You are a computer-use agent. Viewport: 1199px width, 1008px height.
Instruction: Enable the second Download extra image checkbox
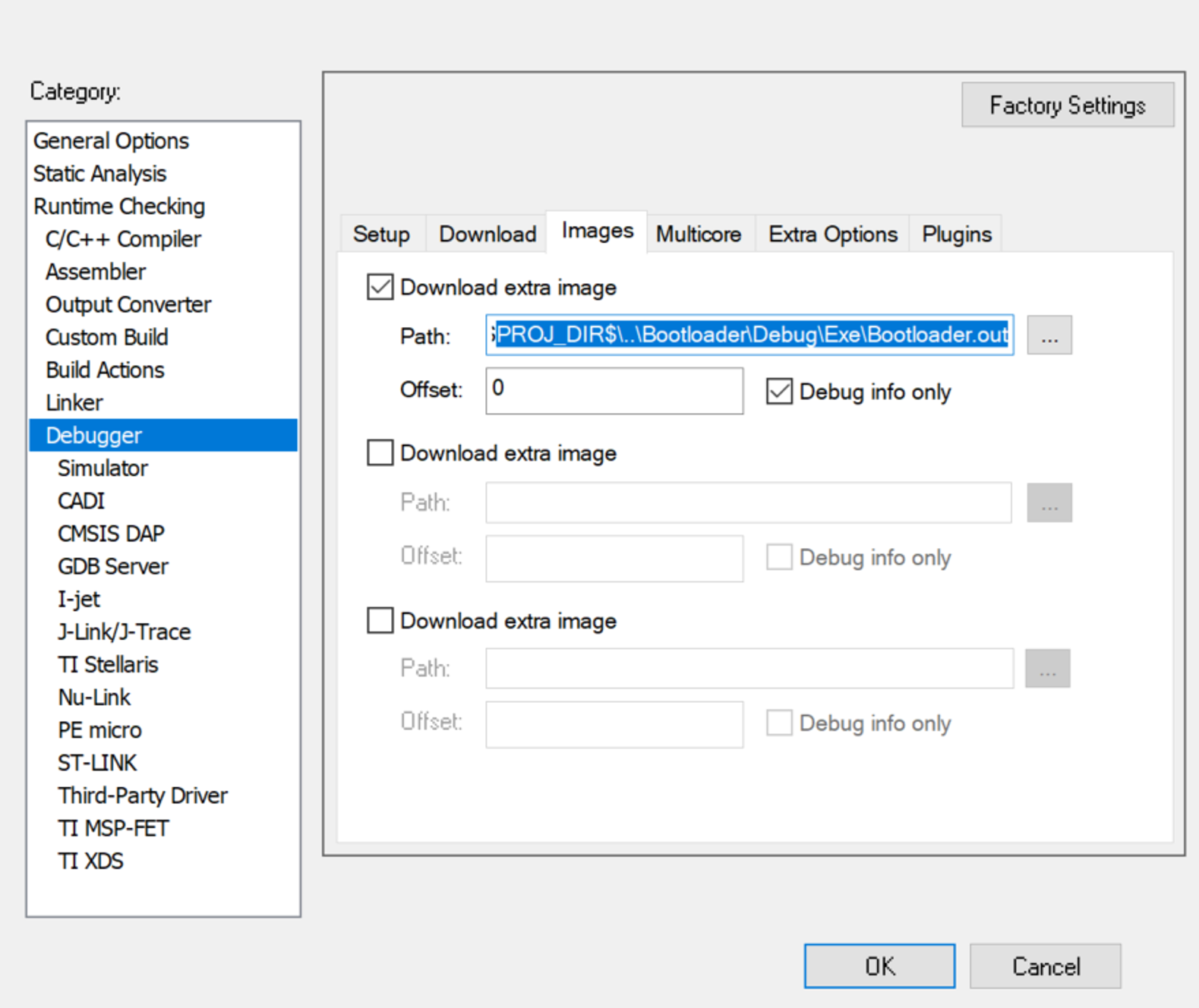[380, 453]
